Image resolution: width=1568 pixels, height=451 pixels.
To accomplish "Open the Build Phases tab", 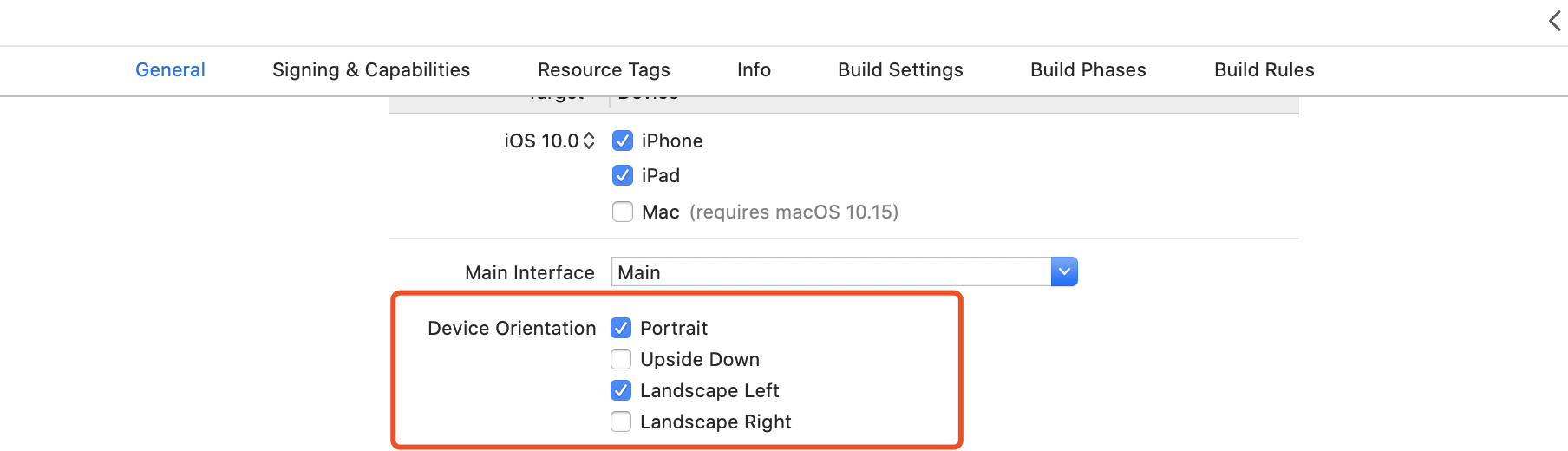I will point(1088,70).
